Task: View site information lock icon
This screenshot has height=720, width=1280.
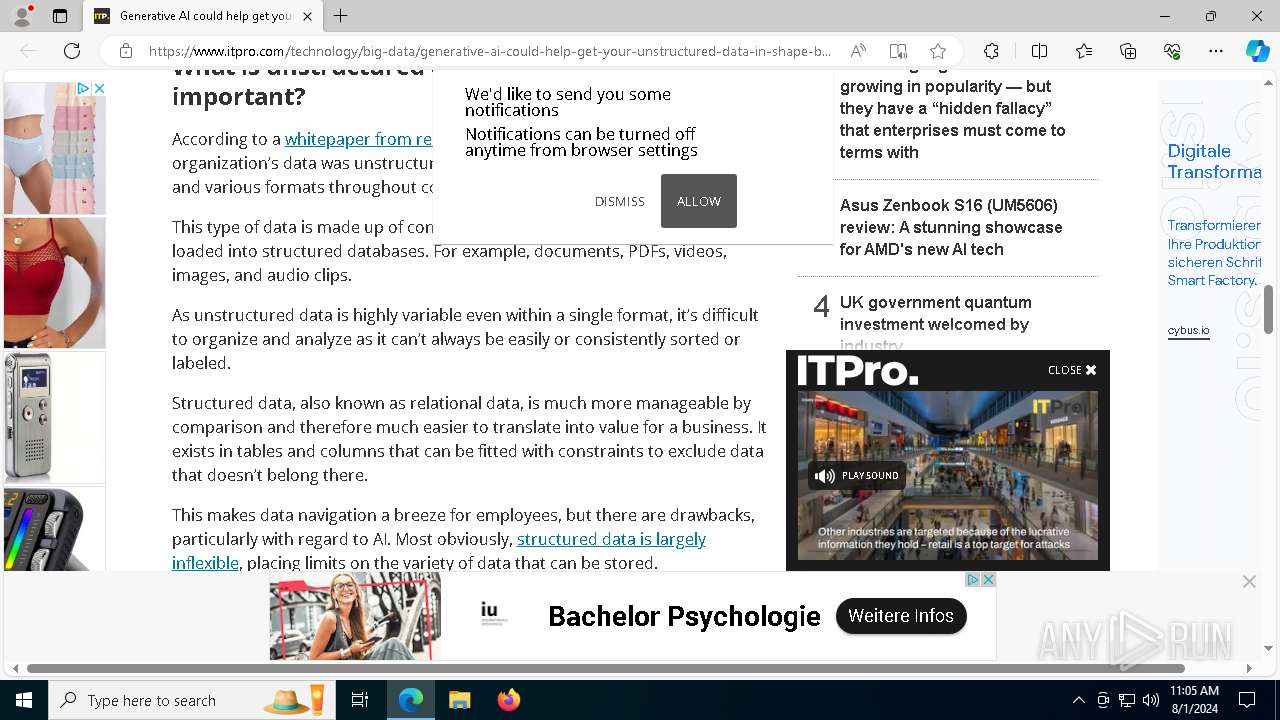Action: click(126, 51)
